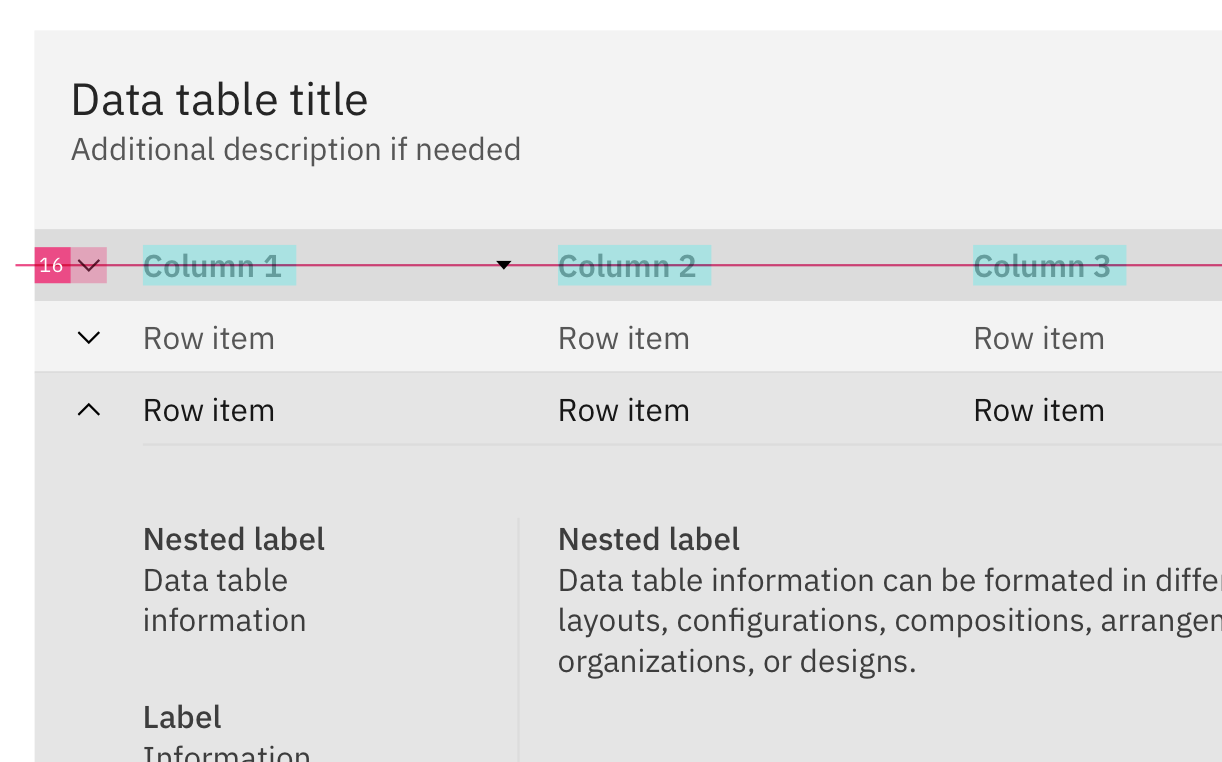1222x762 pixels.
Task: Click the pink 16 spacing annotation marker
Action: point(52,265)
